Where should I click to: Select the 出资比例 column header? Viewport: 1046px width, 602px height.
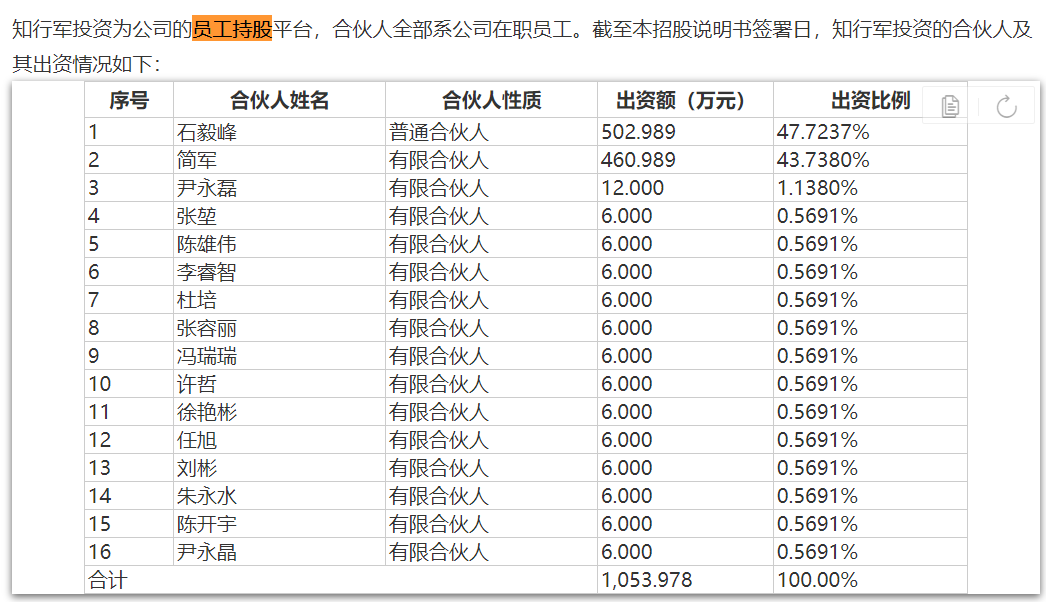pos(870,100)
